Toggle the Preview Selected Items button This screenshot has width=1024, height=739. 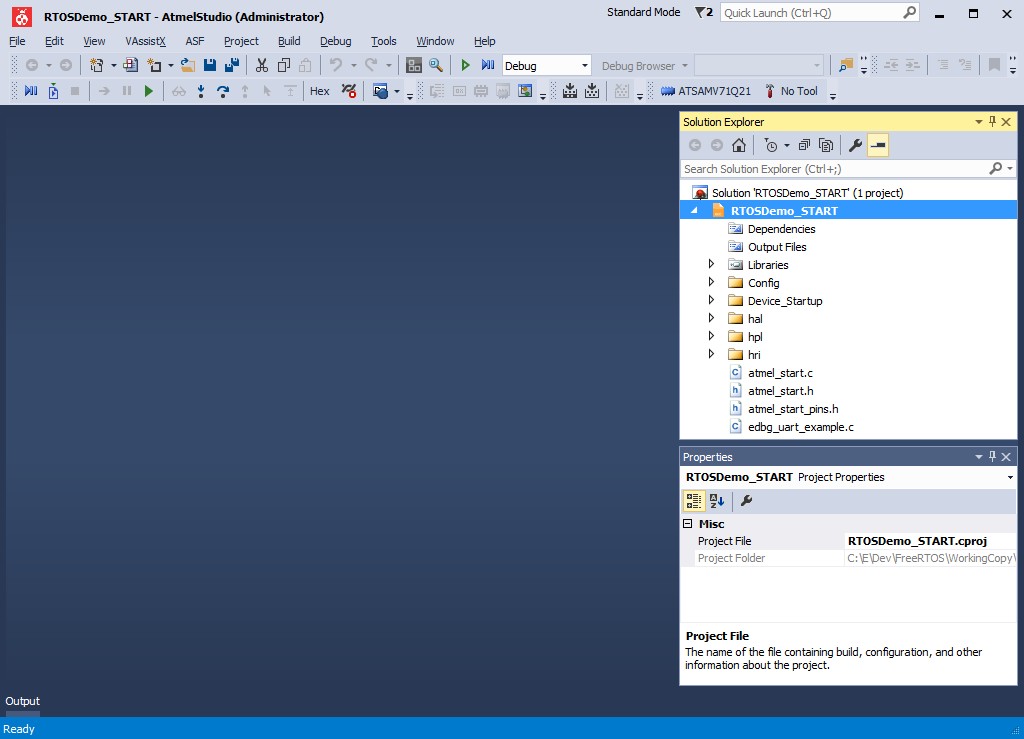click(x=878, y=145)
